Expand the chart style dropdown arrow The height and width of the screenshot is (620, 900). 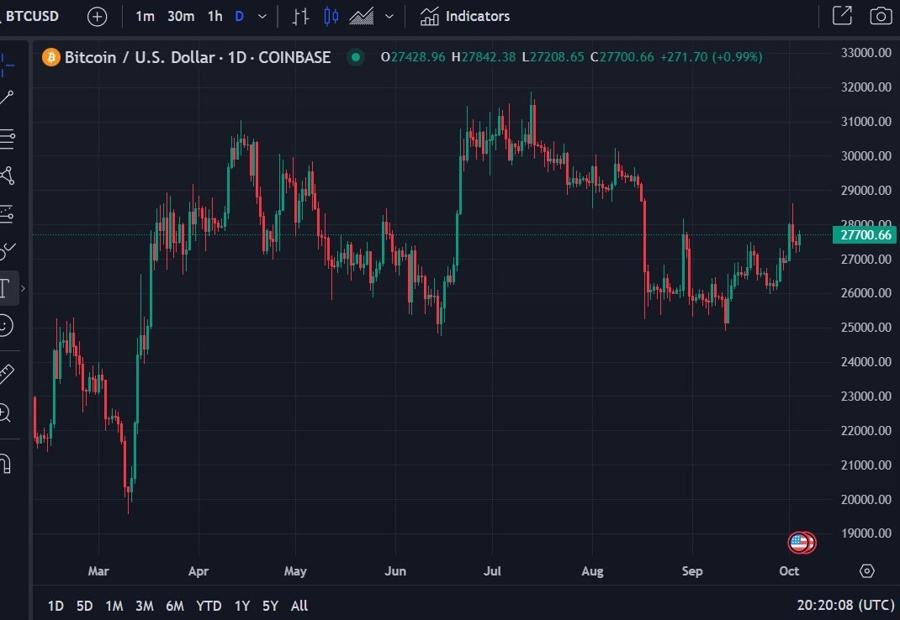(389, 17)
